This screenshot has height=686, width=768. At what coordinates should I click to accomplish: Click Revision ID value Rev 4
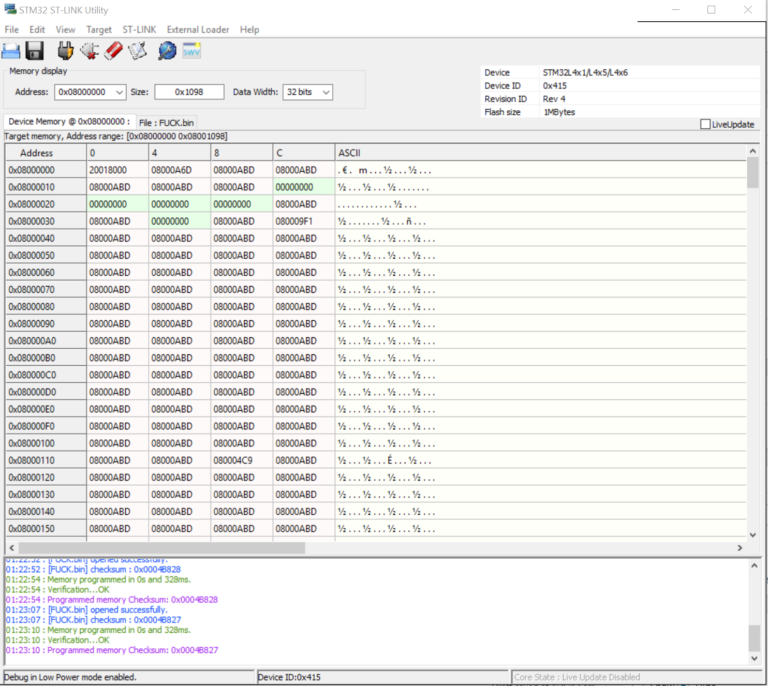click(554, 99)
